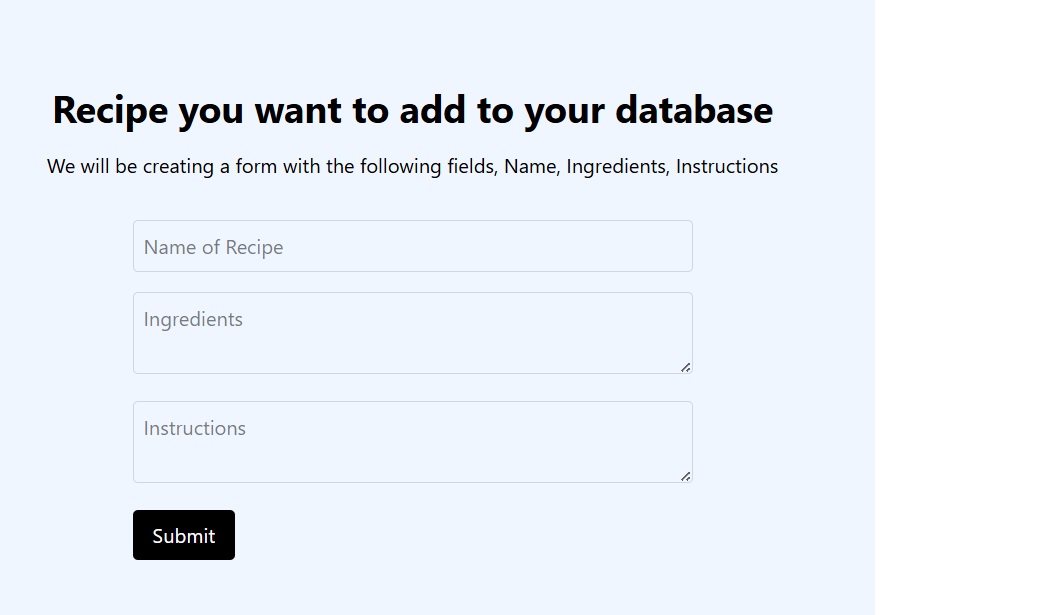
Task: Click the word "database" in the heading
Action: tap(693, 110)
